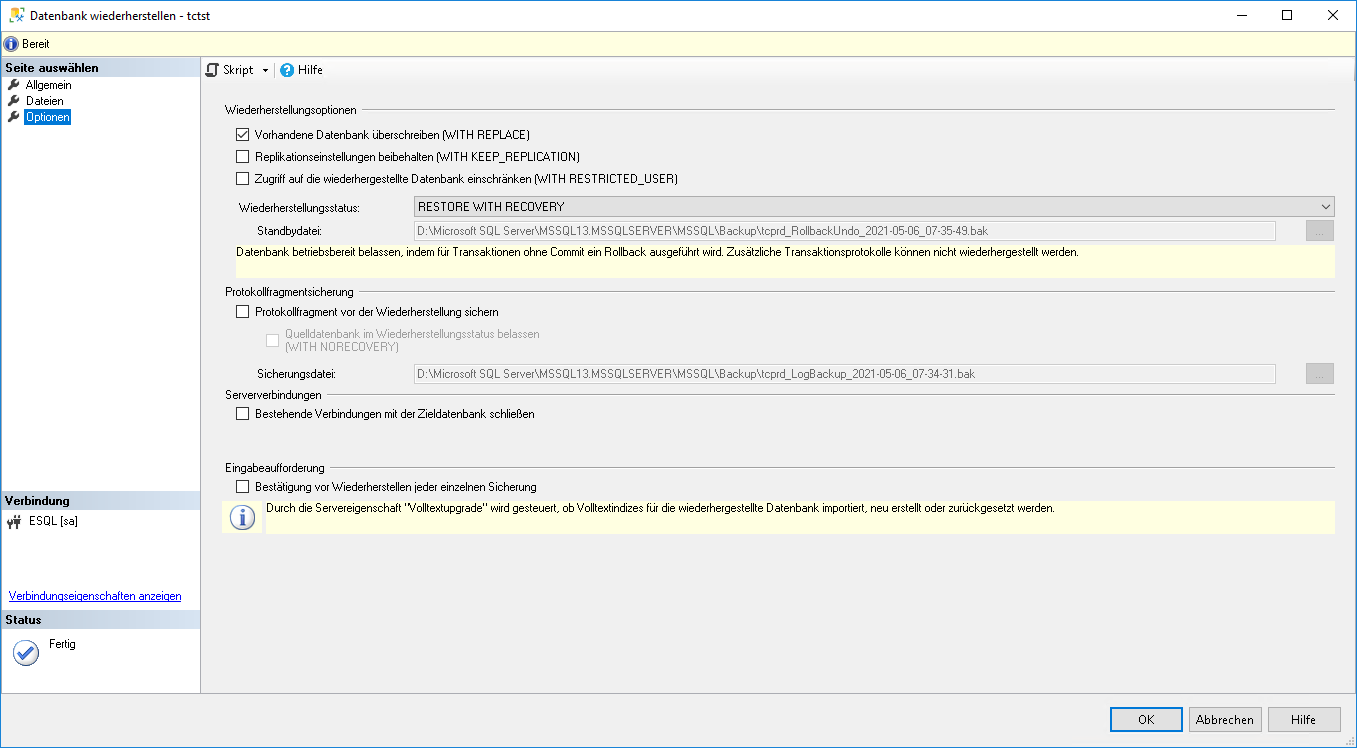Click the blue info icon near Volltextupgrade note
Screen dimensions: 1357x748
point(242,518)
